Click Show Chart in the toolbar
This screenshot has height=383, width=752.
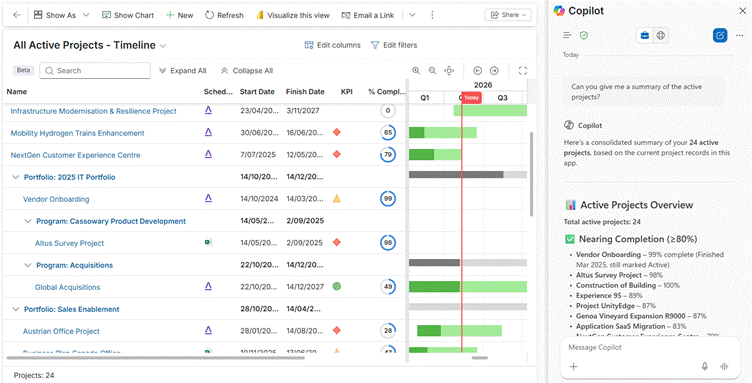(x=128, y=15)
